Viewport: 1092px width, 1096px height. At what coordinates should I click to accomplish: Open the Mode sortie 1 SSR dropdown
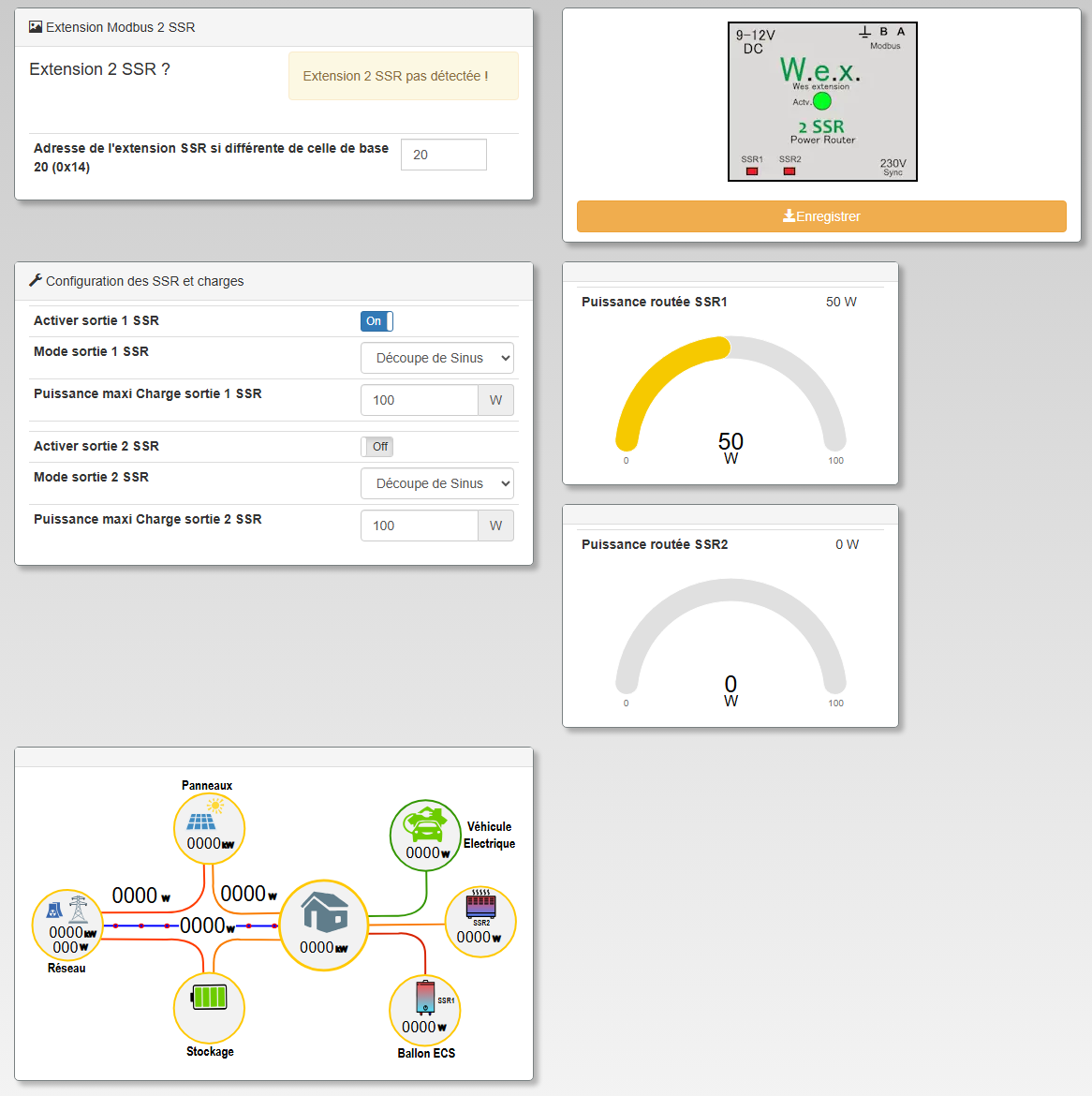pos(437,358)
